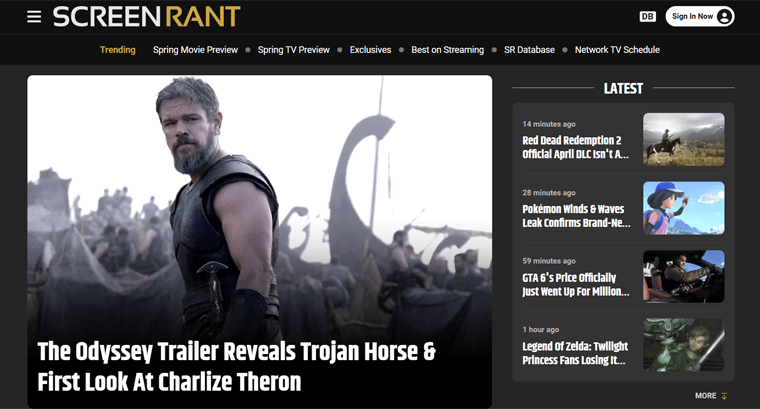The width and height of the screenshot is (760, 409).
Task: Open the hamburger navigation menu
Action: pyautogui.click(x=34, y=16)
